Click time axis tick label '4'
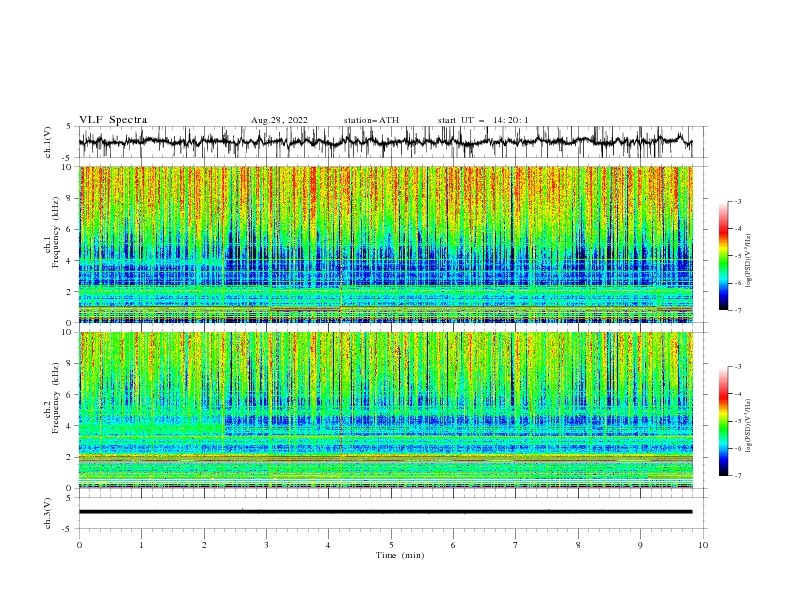The height and width of the screenshot is (612, 792). [328, 545]
